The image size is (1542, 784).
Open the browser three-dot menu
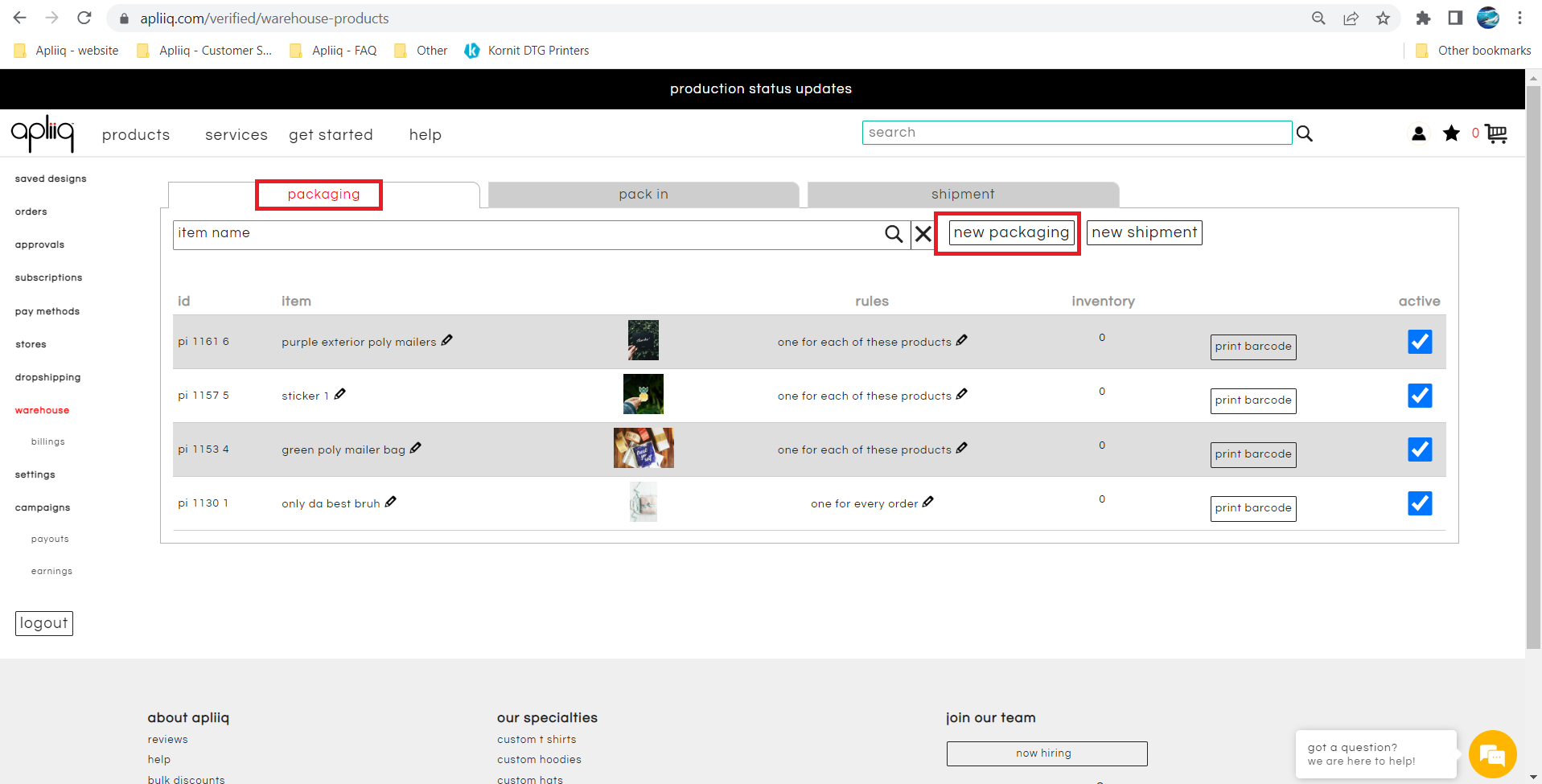click(1519, 18)
